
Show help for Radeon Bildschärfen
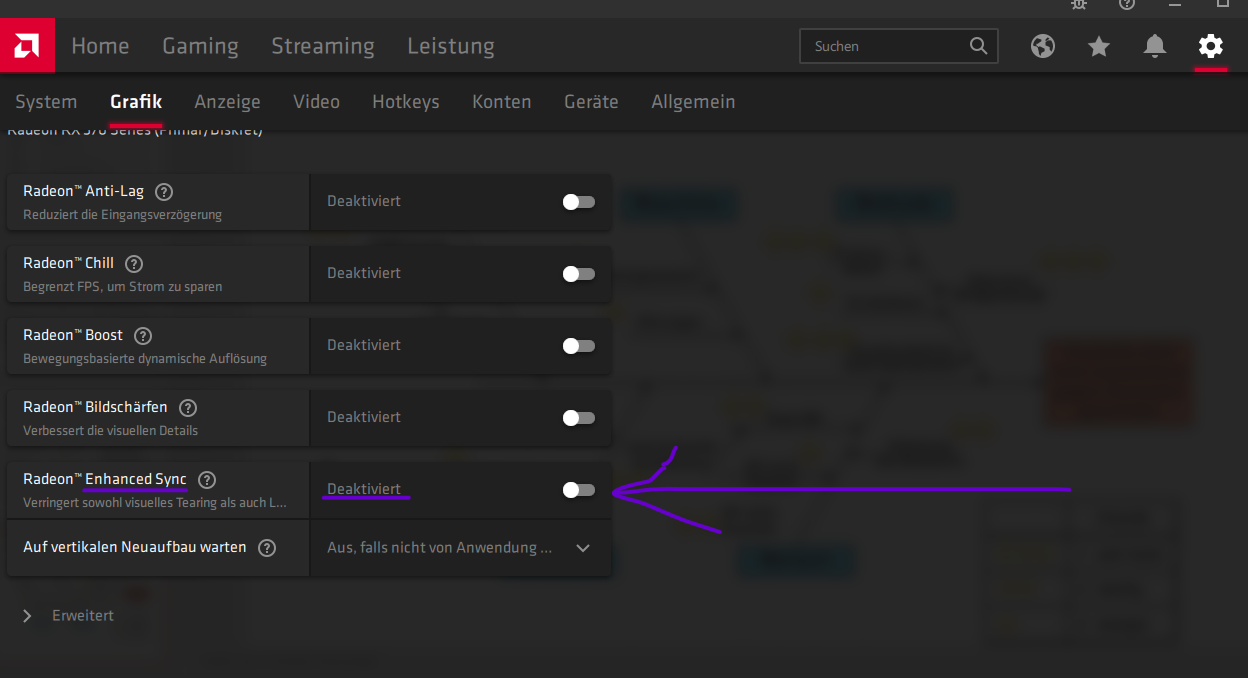coord(187,407)
